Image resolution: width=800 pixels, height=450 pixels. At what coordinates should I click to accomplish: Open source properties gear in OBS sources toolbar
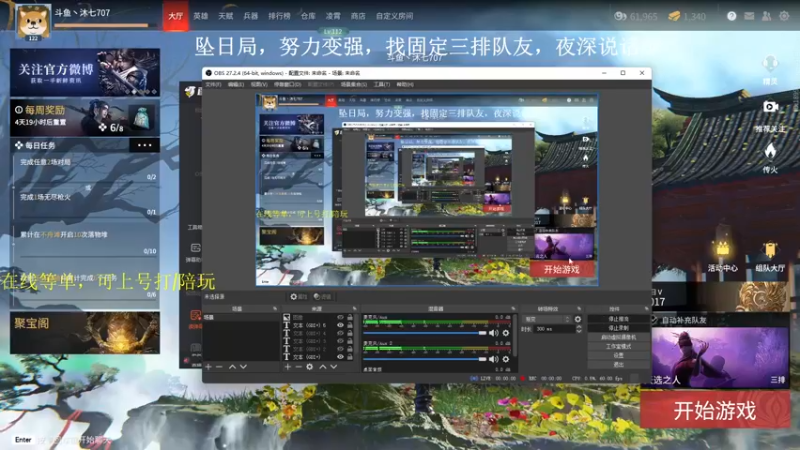pos(310,366)
